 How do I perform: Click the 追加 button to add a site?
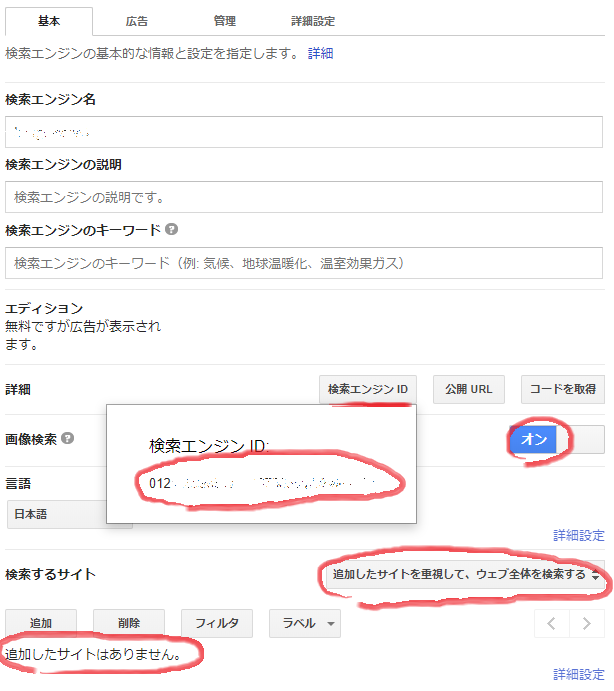tap(41, 624)
